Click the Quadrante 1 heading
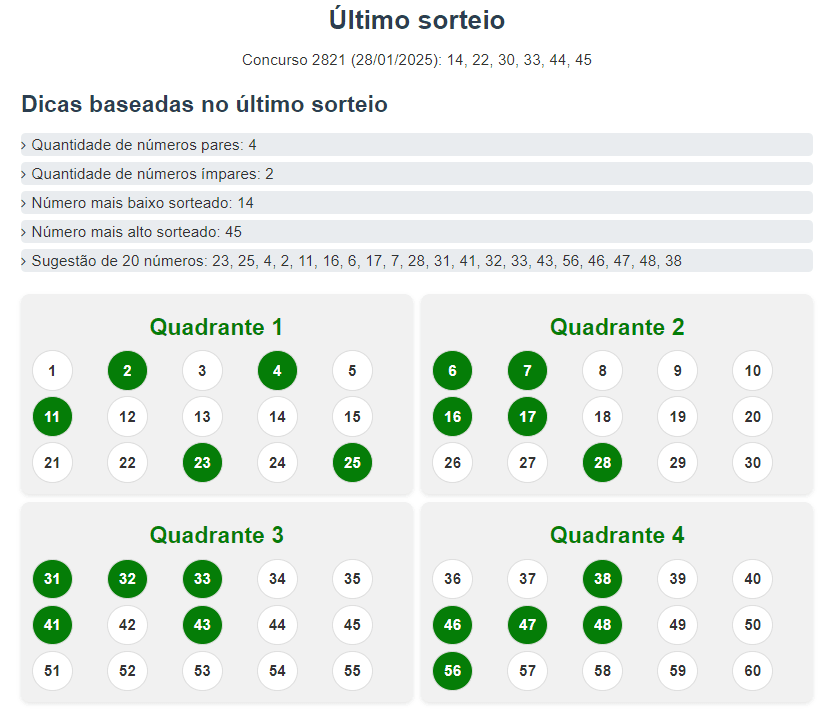 click(216, 327)
